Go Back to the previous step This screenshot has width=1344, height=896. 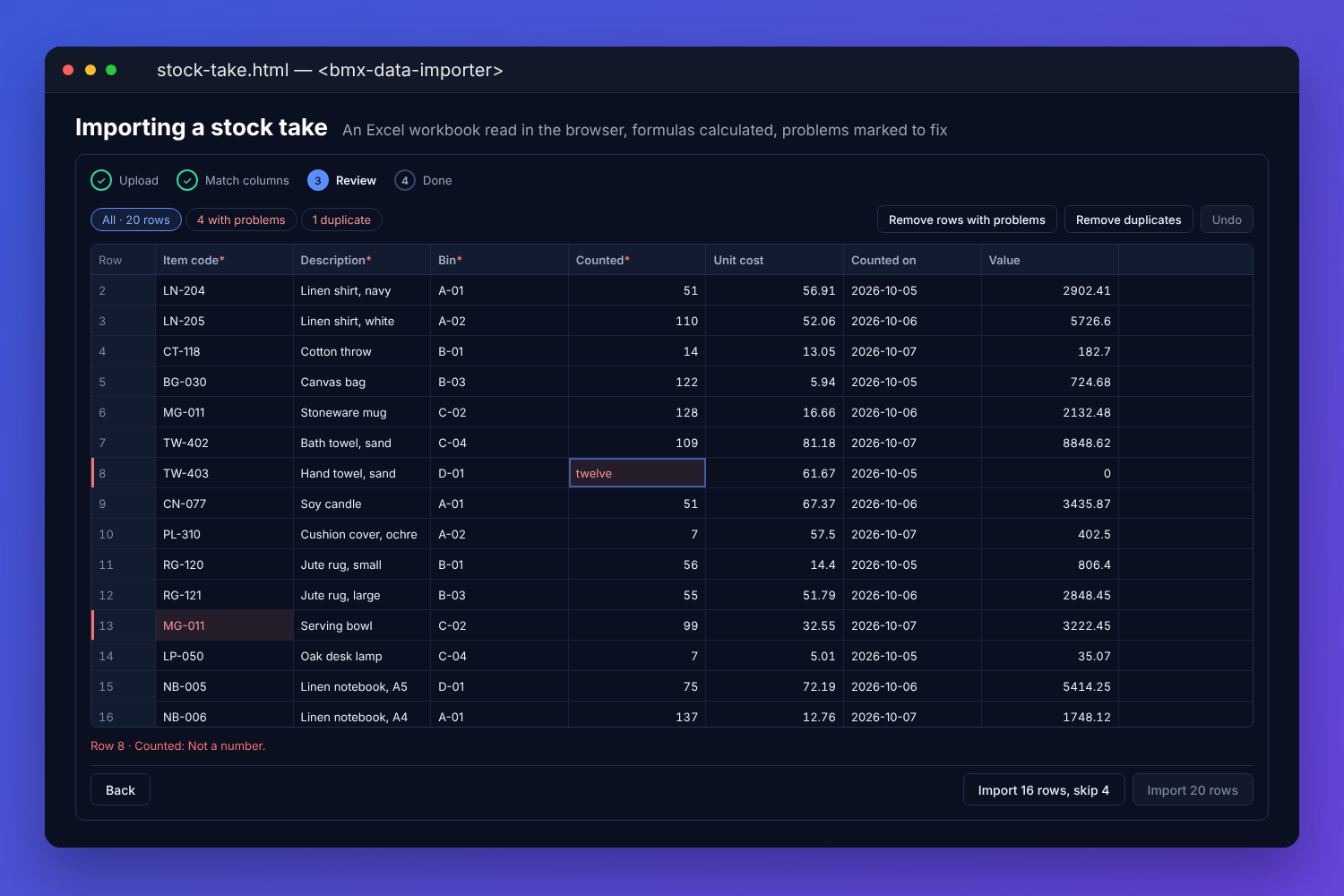120,789
